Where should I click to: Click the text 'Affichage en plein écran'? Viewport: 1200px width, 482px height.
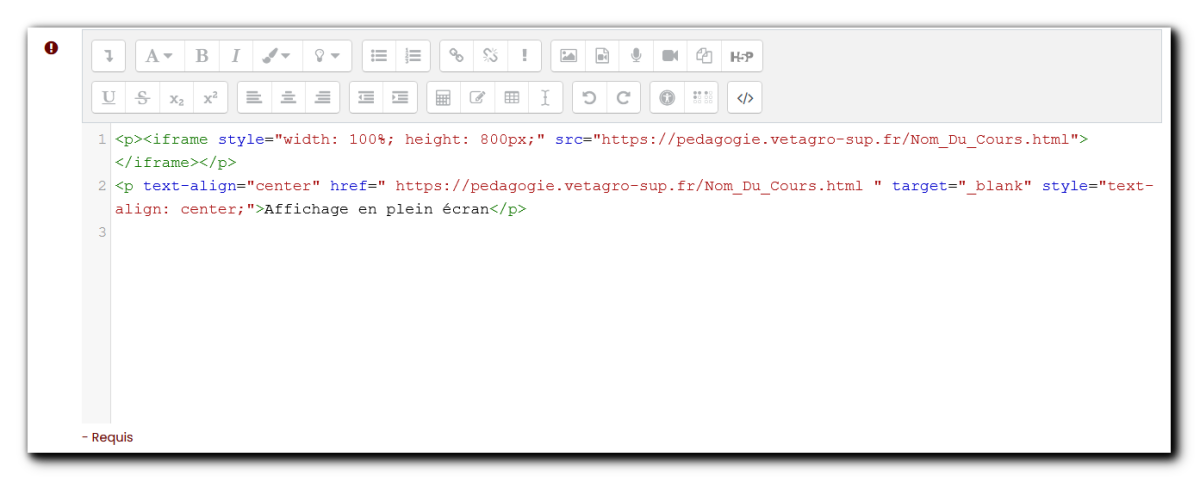tap(377, 209)
